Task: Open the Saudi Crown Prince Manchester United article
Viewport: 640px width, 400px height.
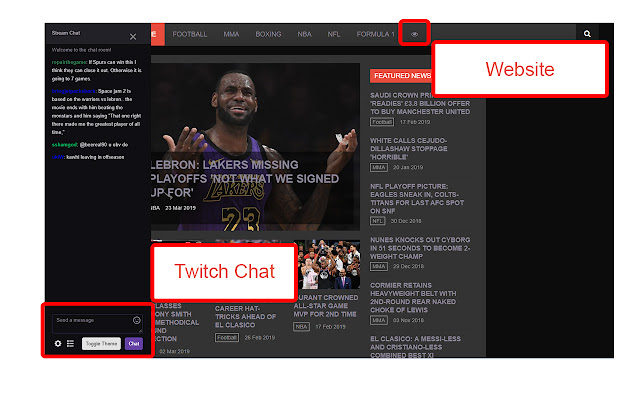Action: point(420,104)
